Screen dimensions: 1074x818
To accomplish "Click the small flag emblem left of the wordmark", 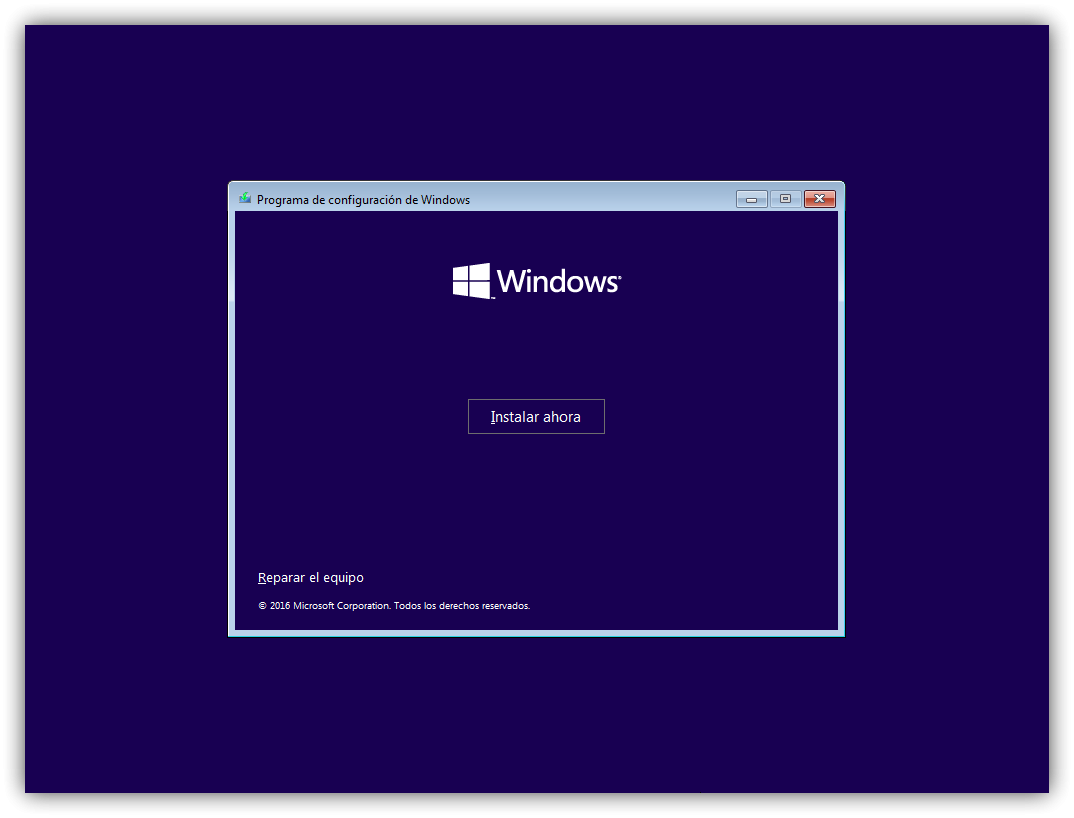I will point(469,281).
